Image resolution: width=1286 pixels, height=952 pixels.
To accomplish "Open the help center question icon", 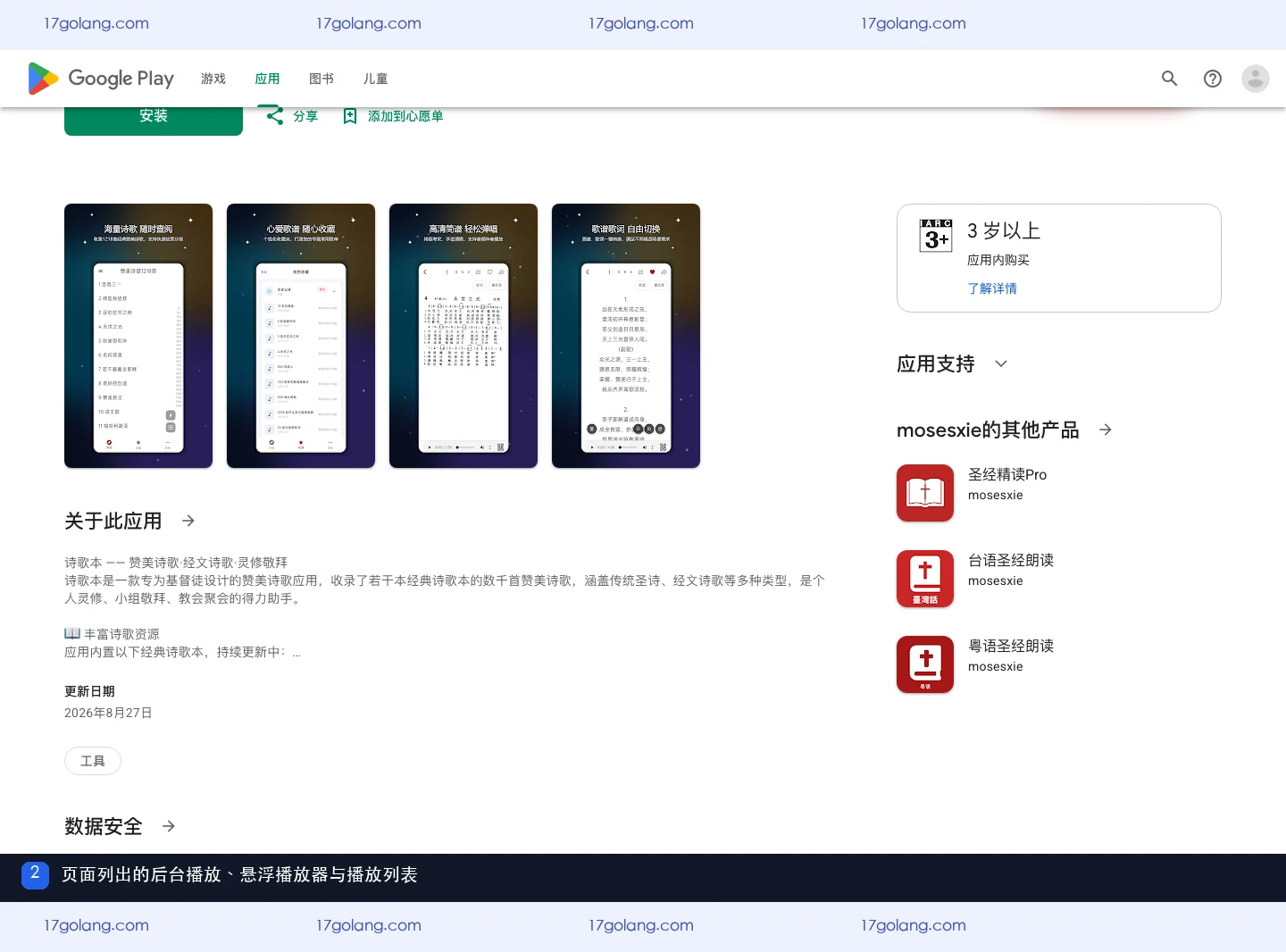I will coord(1212,79).
